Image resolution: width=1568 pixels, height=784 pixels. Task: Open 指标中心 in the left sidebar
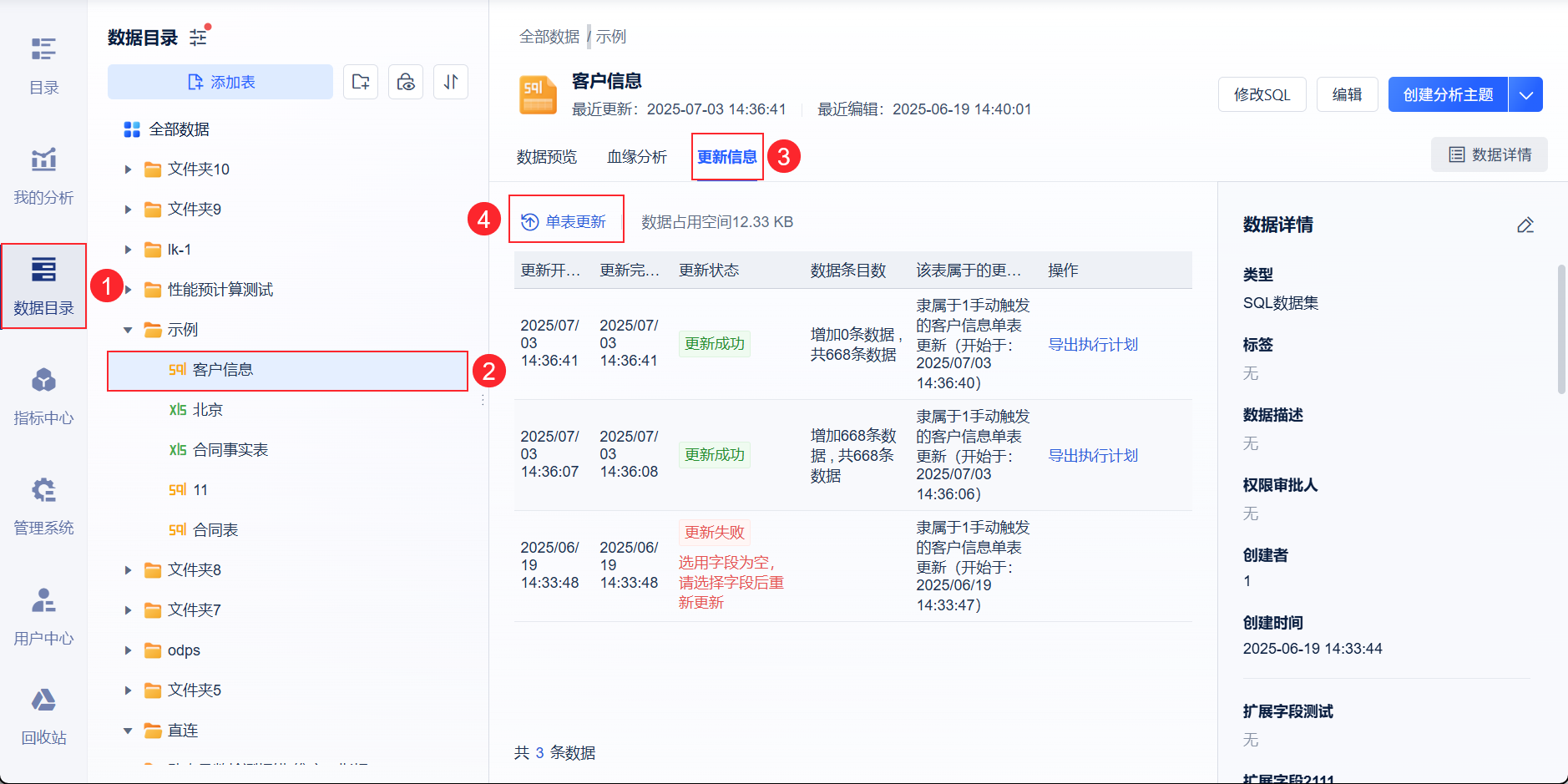click(43, 396)
